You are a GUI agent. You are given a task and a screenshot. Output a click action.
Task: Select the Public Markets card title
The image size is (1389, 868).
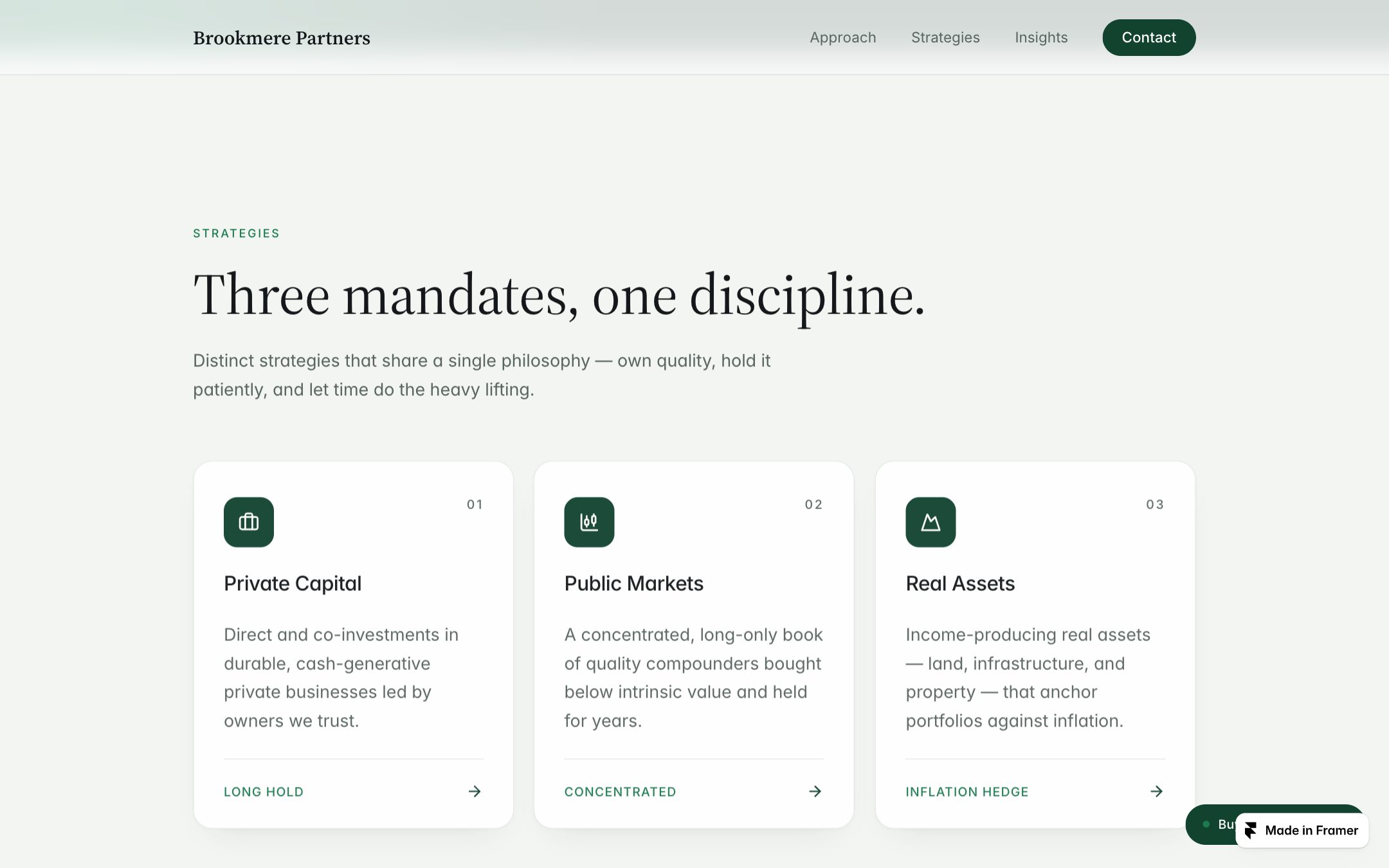634,583
